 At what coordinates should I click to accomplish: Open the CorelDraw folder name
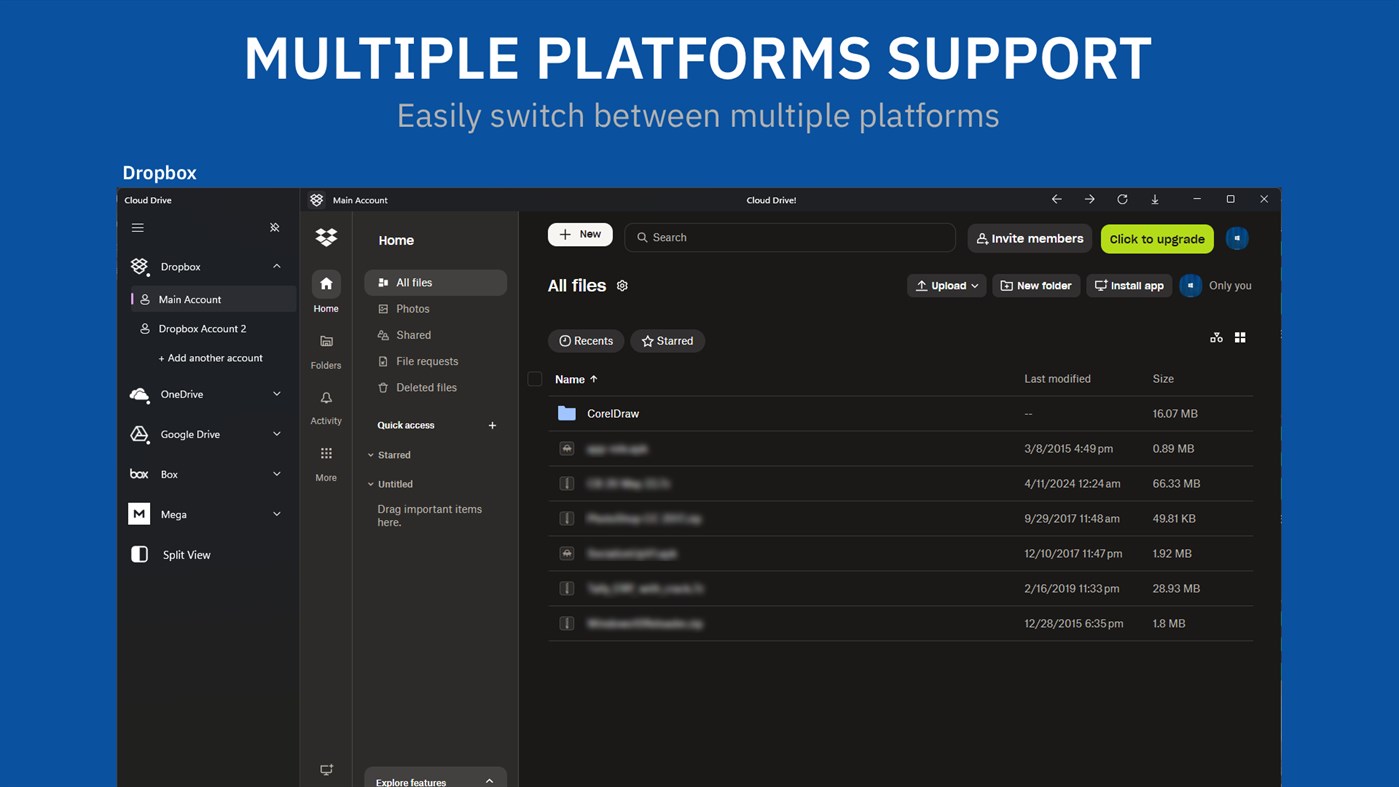[613, 413]
